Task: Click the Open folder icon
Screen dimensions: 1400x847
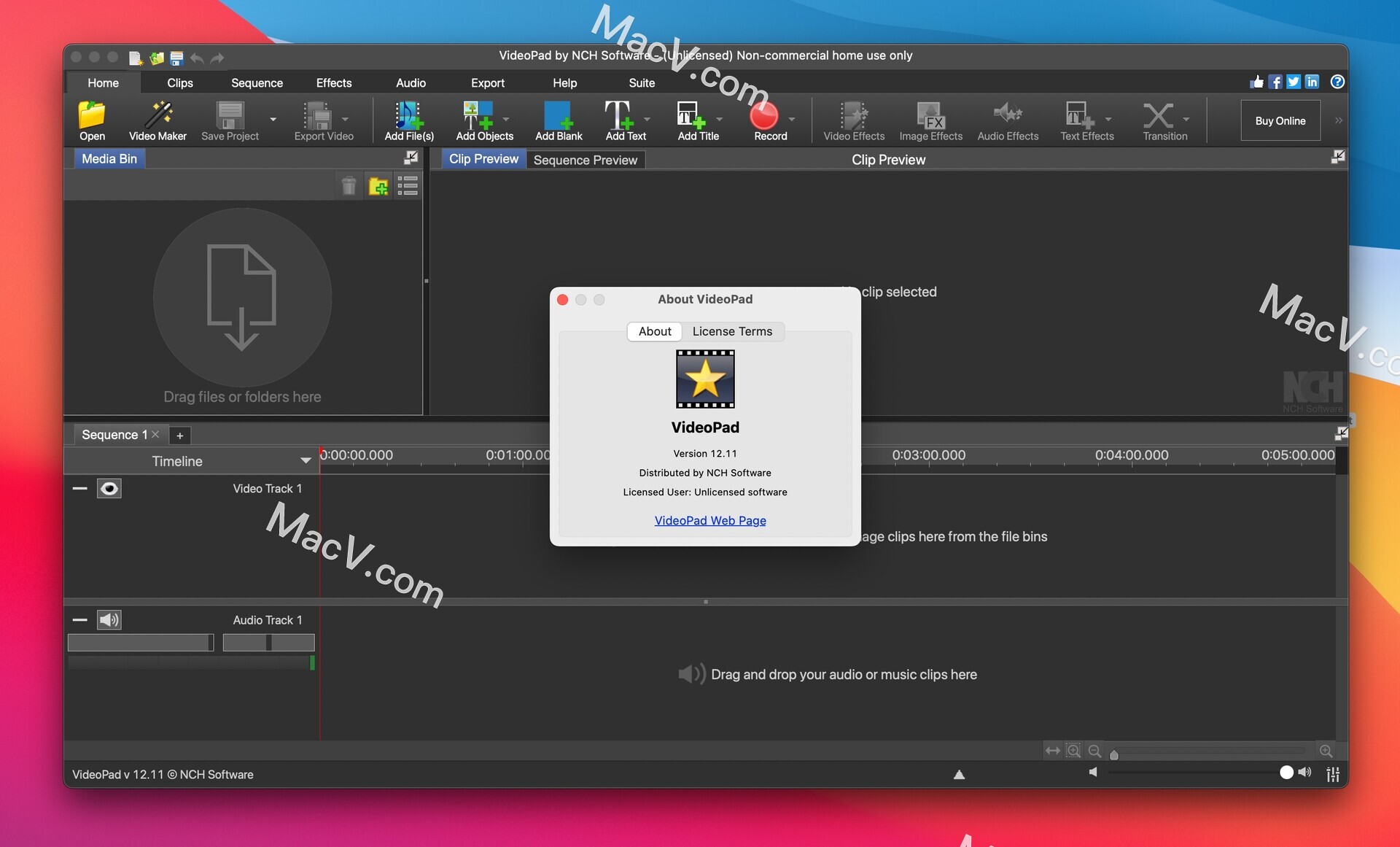Action: (92, 115)
